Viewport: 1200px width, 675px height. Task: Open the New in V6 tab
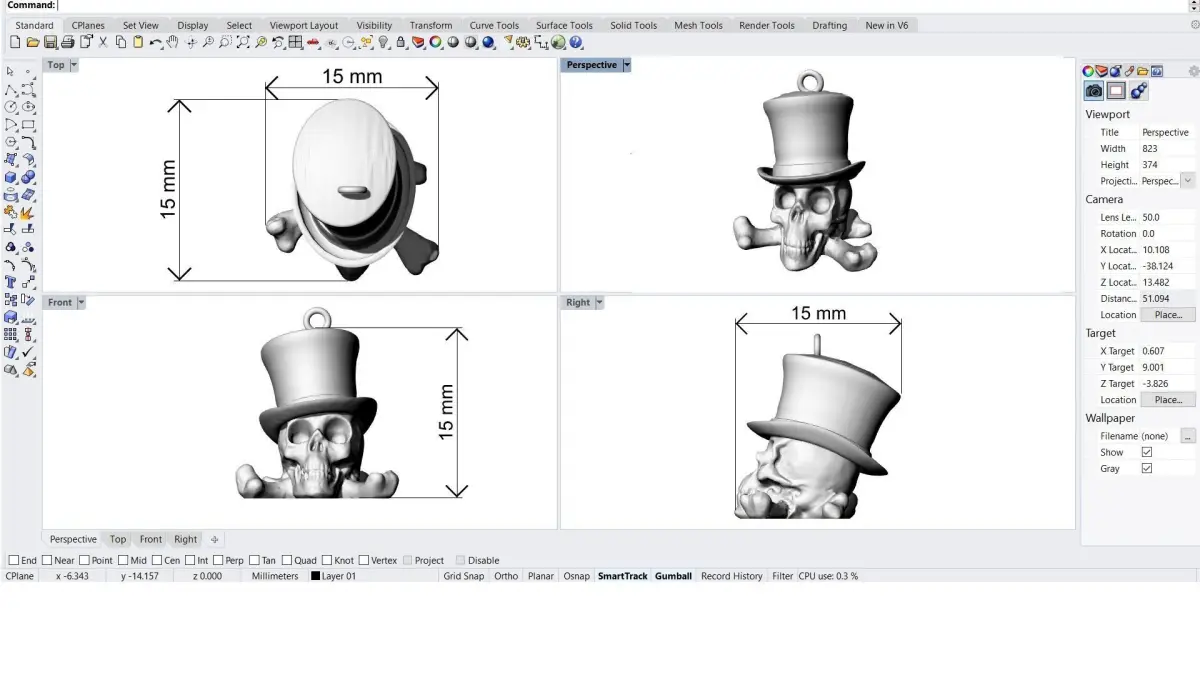pyautogui.click(x=888, y=25)
